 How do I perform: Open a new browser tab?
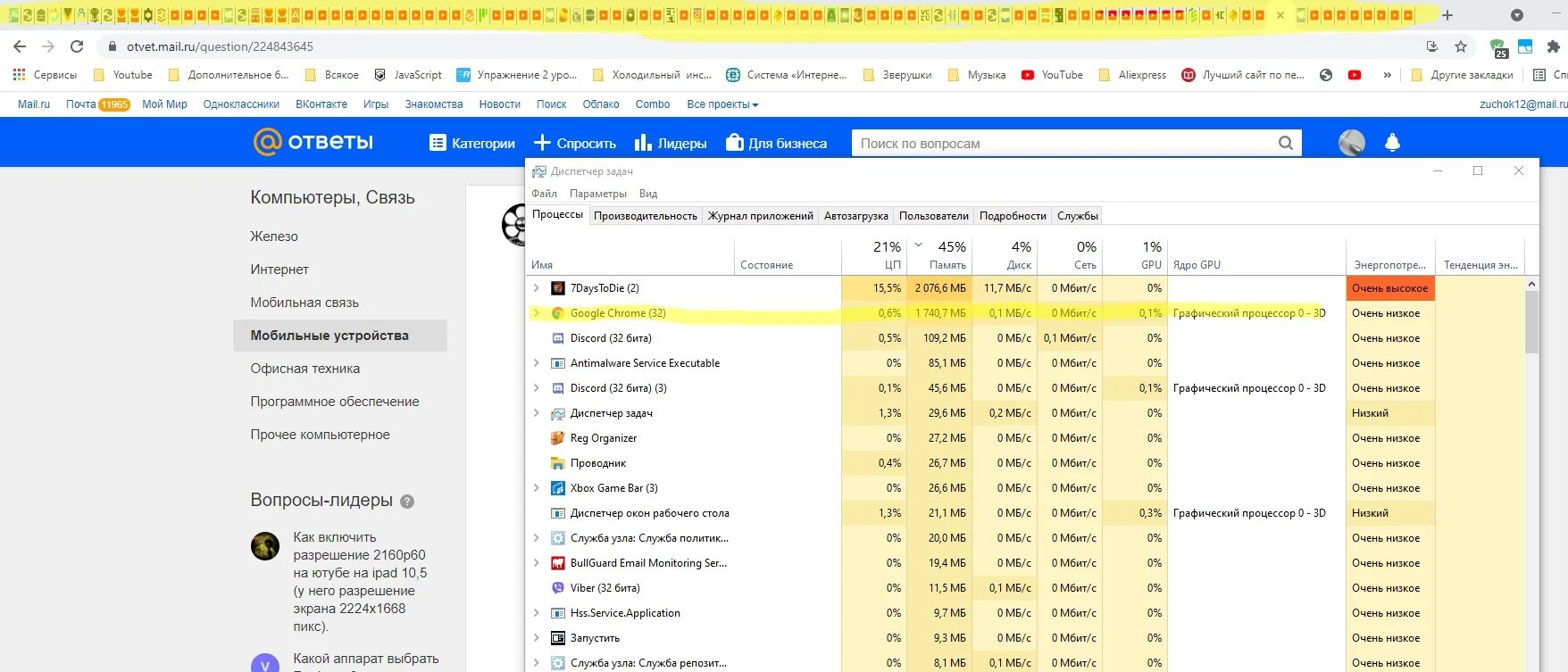1447,15
